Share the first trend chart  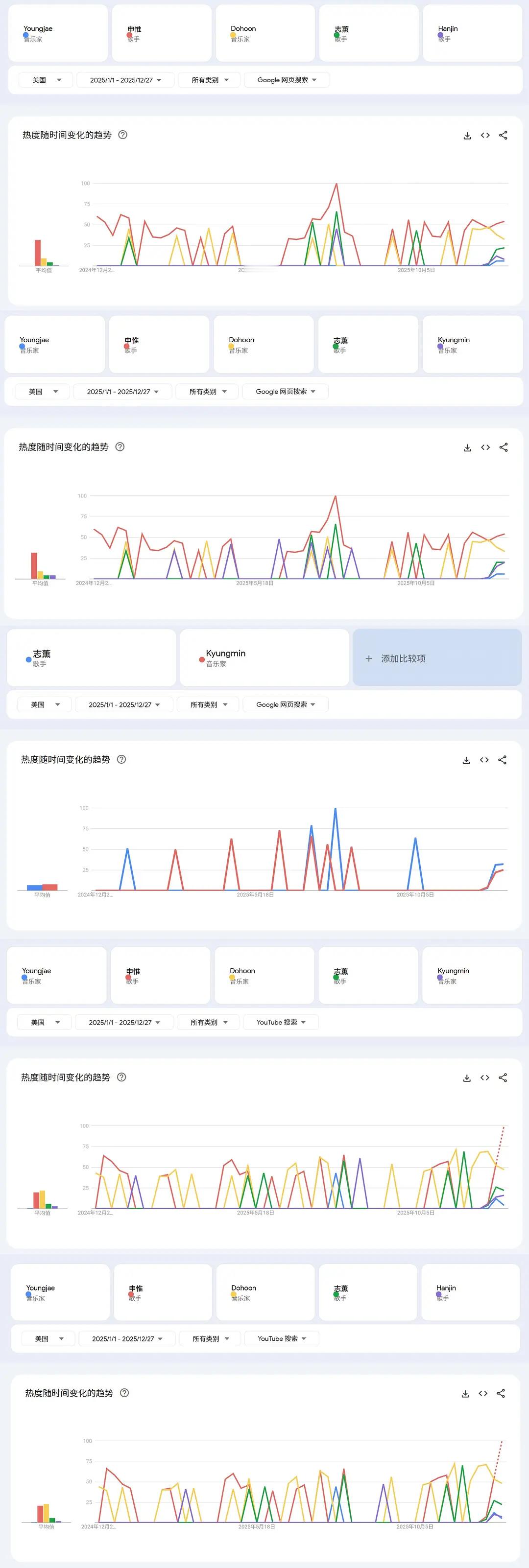click(503, 136)
